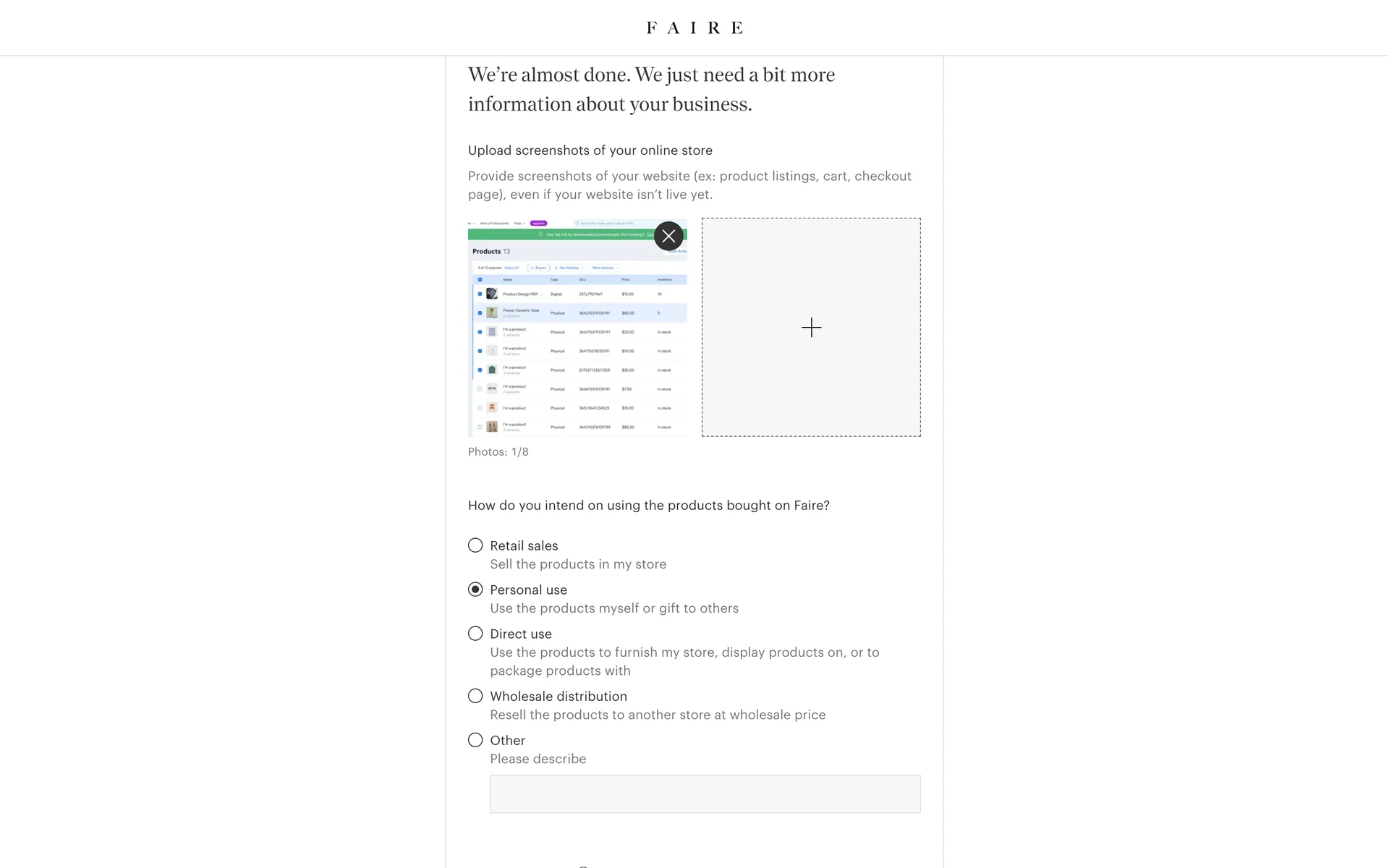Click the plus icon to add screenshot
1389x868 pixels.
point(811,327)
